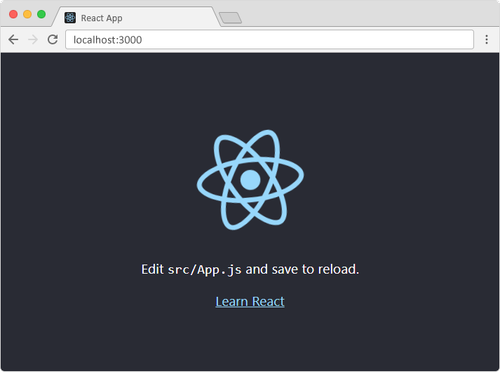Screen dimensions: 500x372
Task: Click the forward navigation arrow
Action: click(33, 40)
